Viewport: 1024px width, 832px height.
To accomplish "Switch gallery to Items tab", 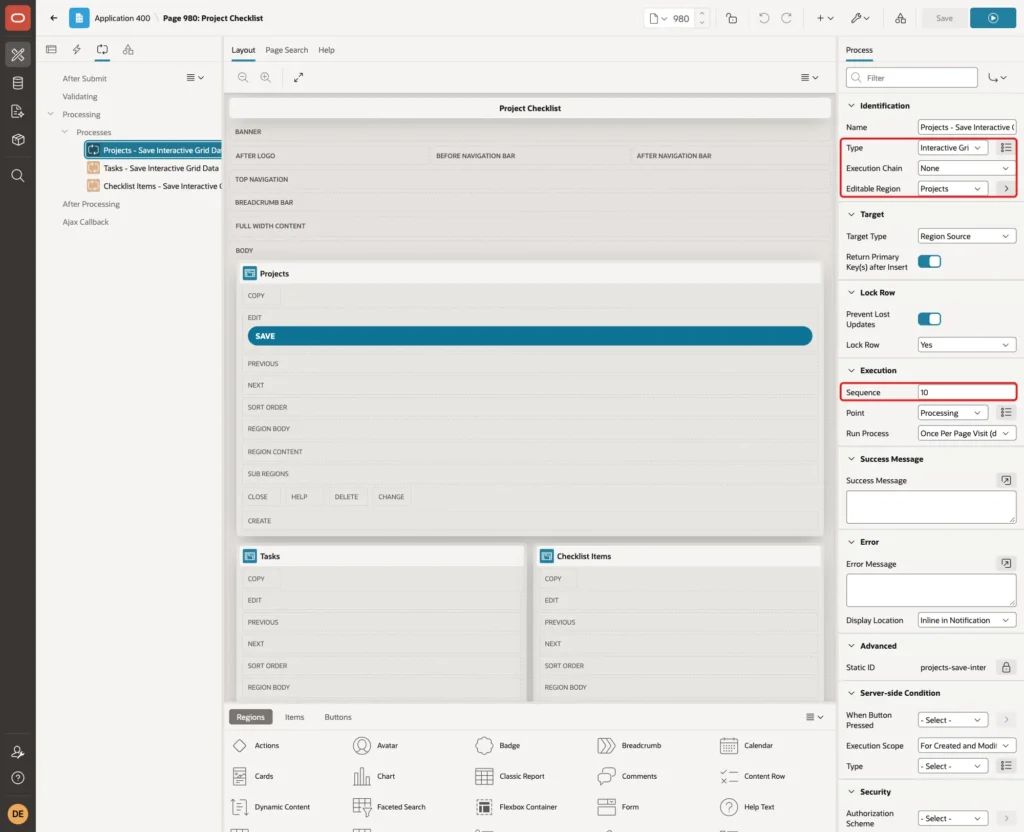I will click(294, 717).
